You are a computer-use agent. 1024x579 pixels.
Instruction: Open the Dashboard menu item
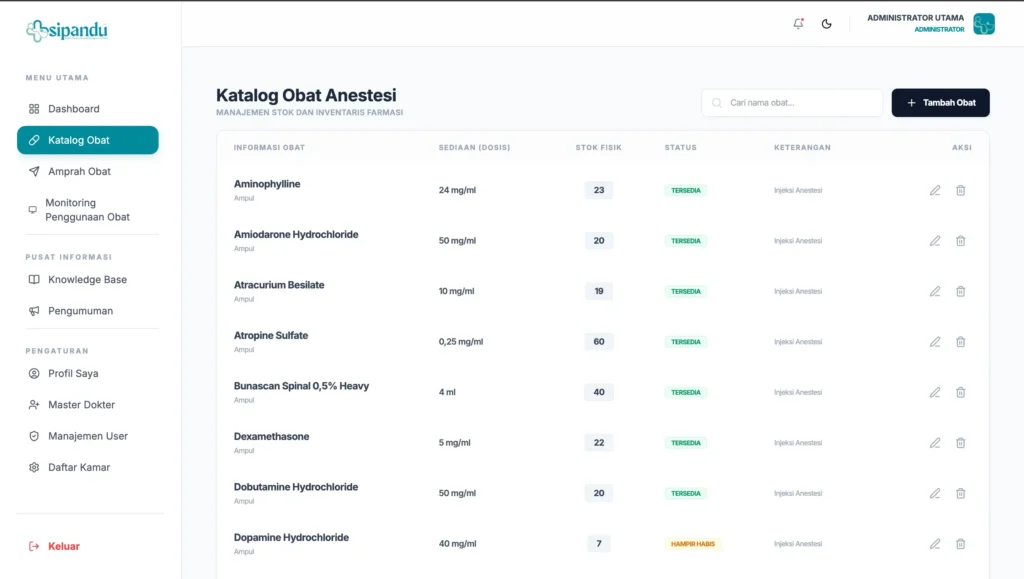pos(88,109)
